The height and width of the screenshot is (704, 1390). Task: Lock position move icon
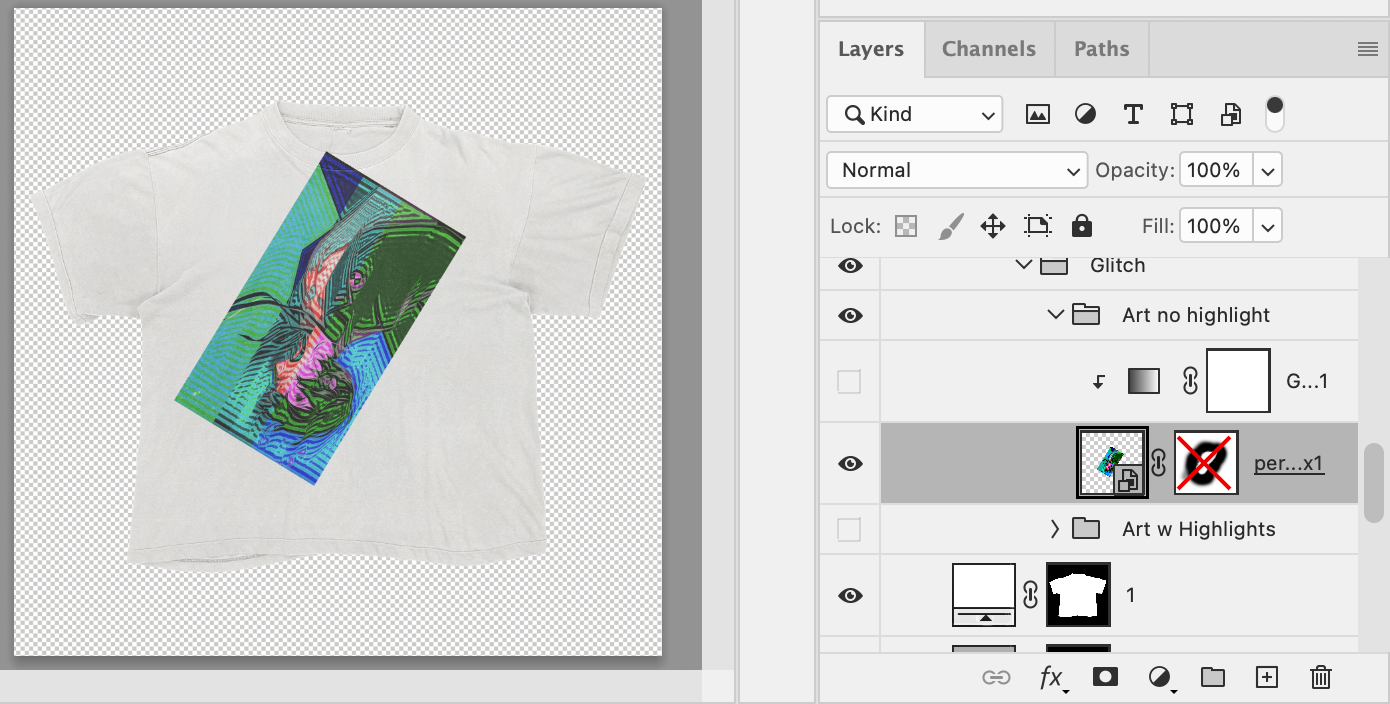pyautogui.click(x=993, y=226)
